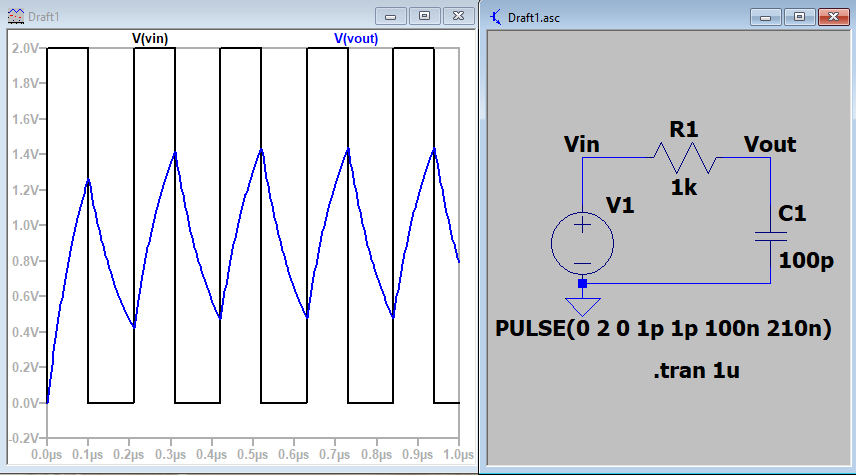Close the Draft1.asc schematic window
Screen dimensions: 856x475
(831, 16)
